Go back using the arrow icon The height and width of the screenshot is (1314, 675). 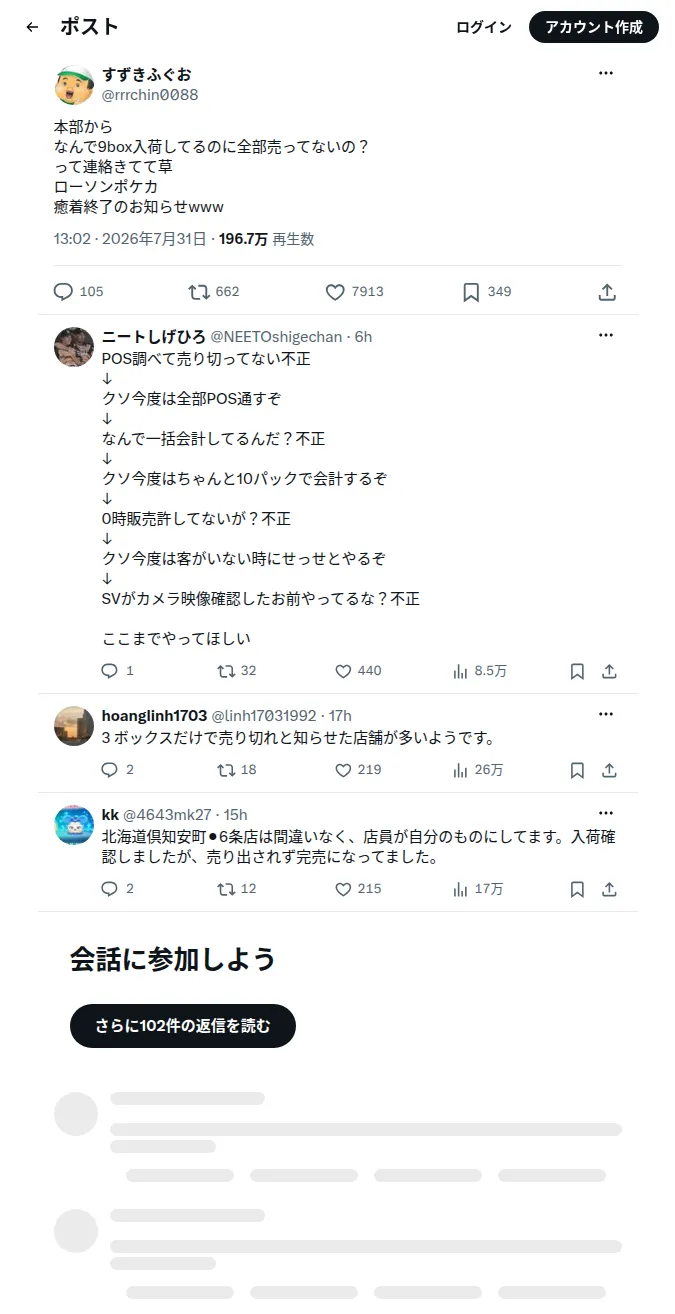pos(32,27)
